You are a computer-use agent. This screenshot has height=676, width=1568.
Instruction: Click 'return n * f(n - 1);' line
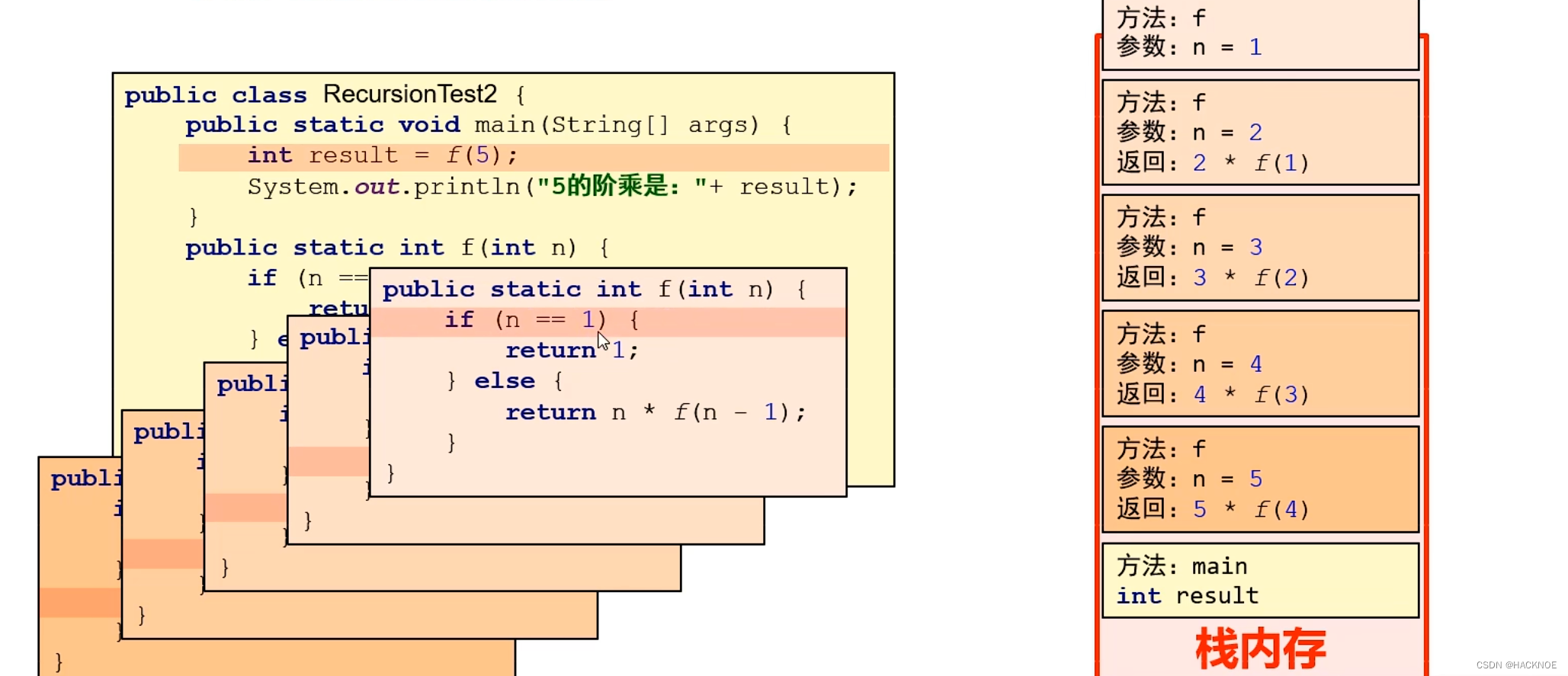click(655, 412)
